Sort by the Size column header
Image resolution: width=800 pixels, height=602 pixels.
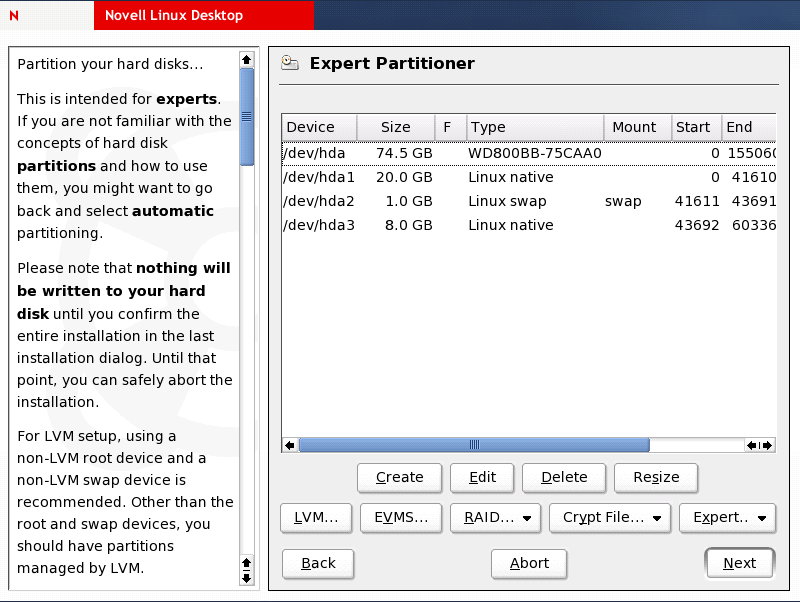pyautogui.click(x=395, y=127)
